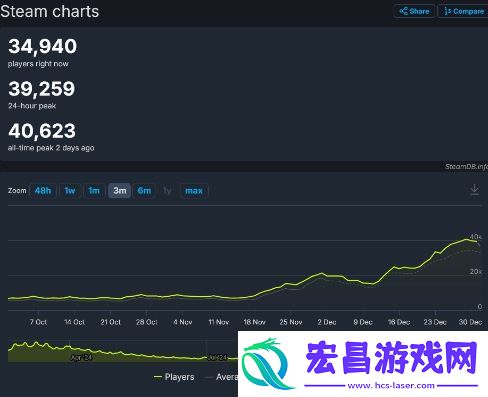
Task: Click the 0 y-axis label
Action: (479, 306)
